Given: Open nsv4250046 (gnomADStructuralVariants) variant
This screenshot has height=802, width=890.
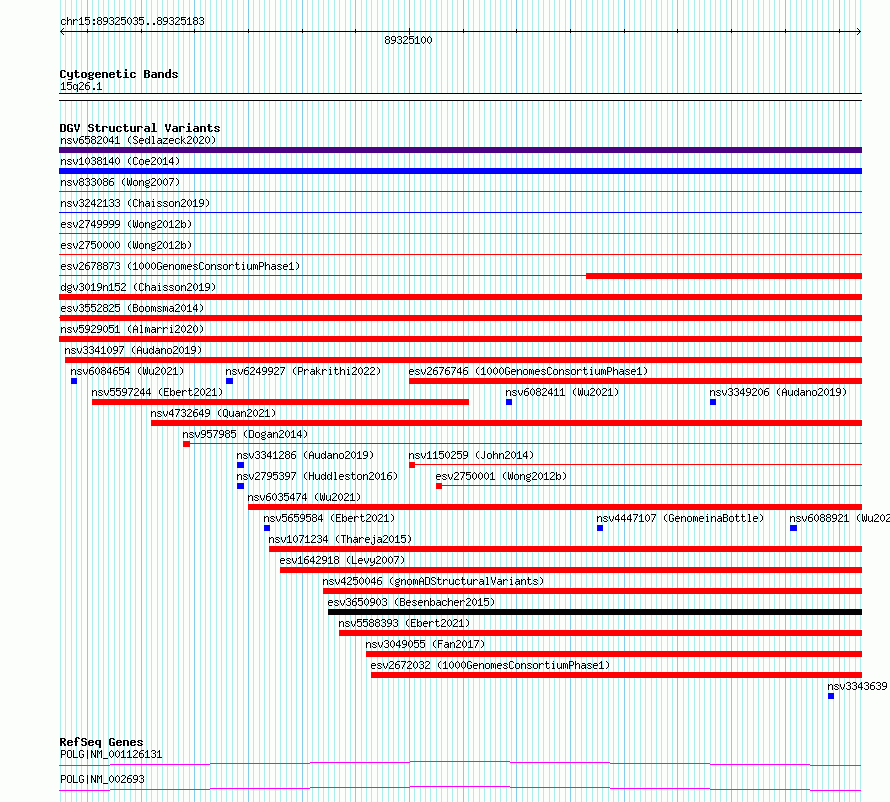Looking at the screenshot, I should (433, 581).
